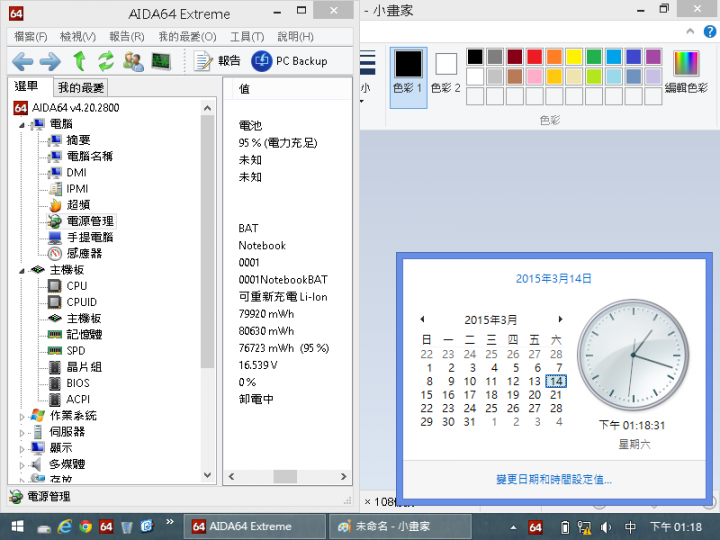
Task: Select the 晶片組 chipset item
Action: (84, 367)
